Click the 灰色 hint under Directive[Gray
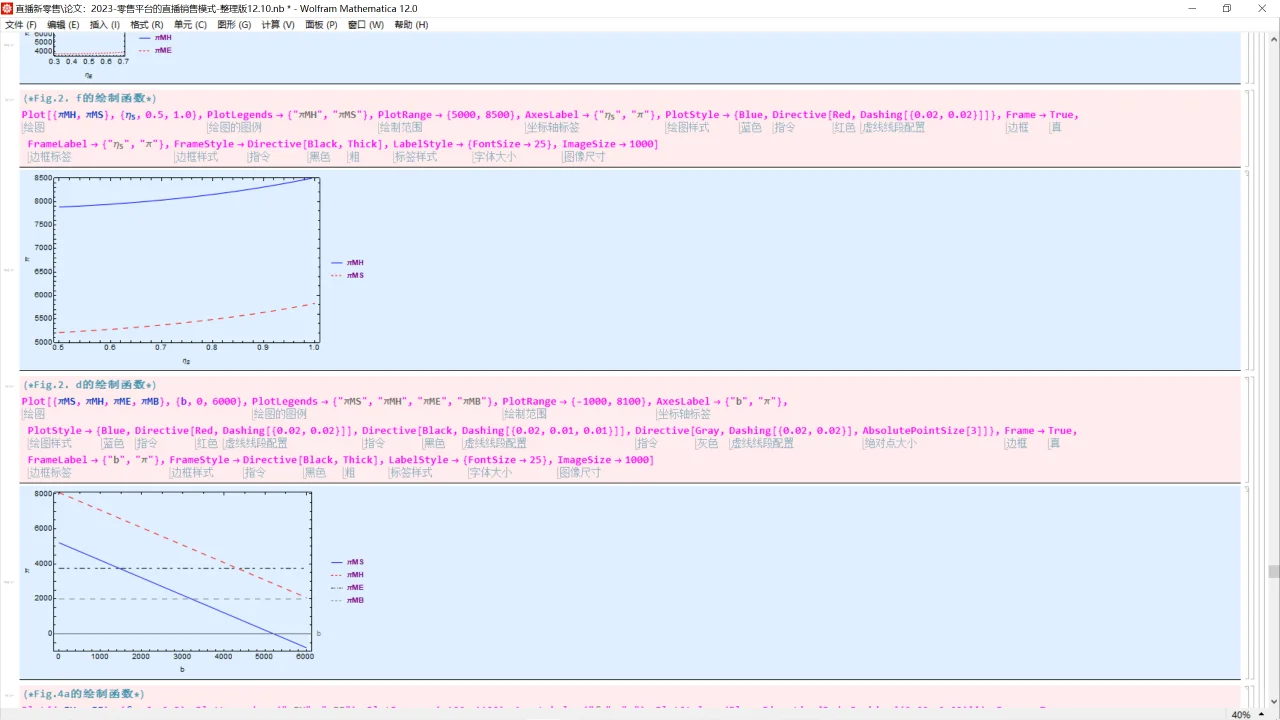This screenshot has height=720, width=1280. click(x=707, y=443)
